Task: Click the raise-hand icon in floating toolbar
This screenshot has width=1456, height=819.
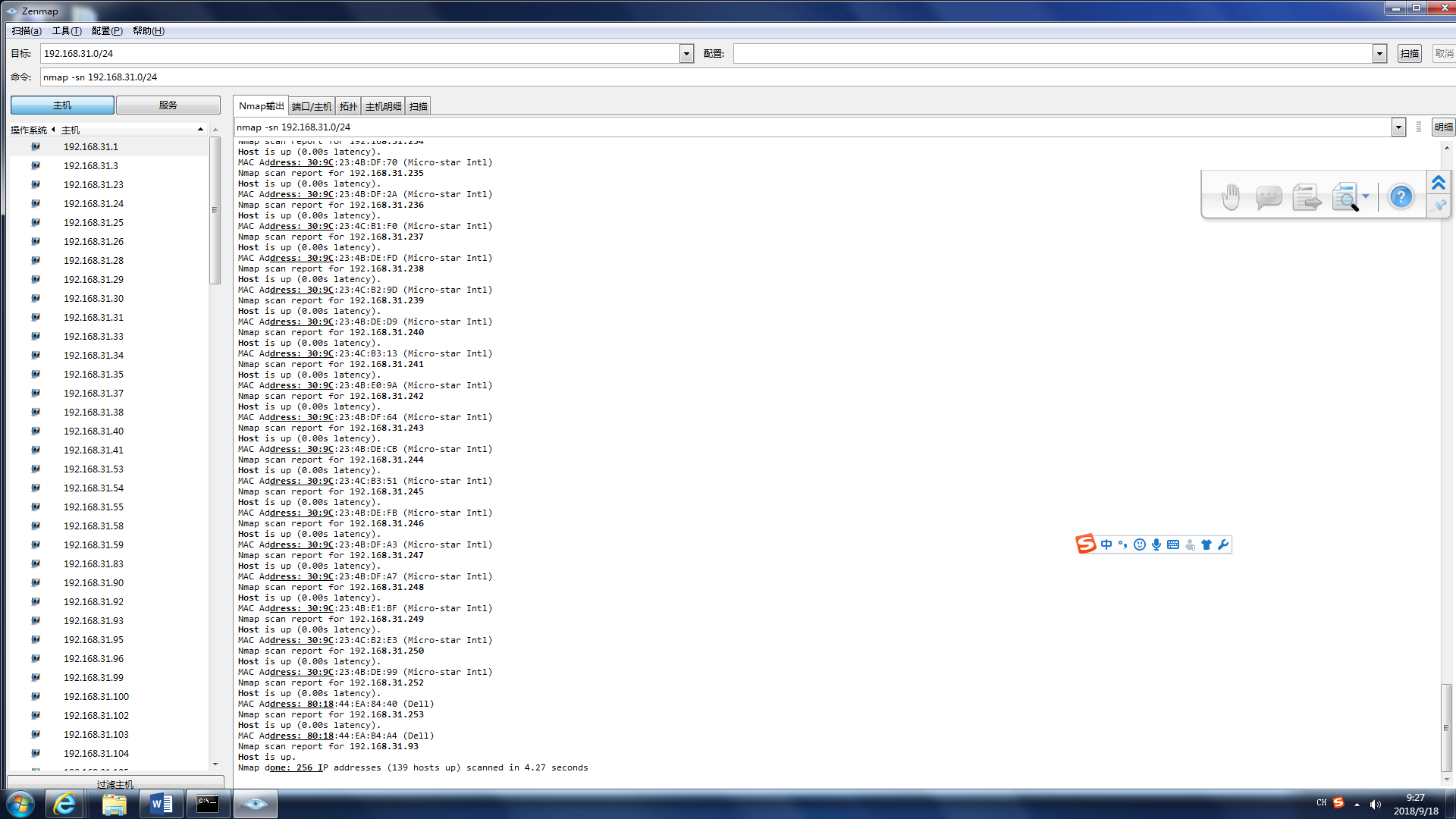Action: [x=1231, y=197]
